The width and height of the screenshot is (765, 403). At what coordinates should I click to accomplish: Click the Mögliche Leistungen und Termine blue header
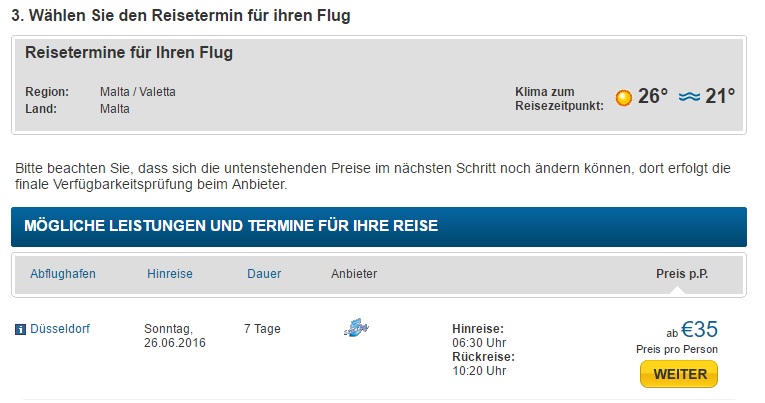coord(379,226)
